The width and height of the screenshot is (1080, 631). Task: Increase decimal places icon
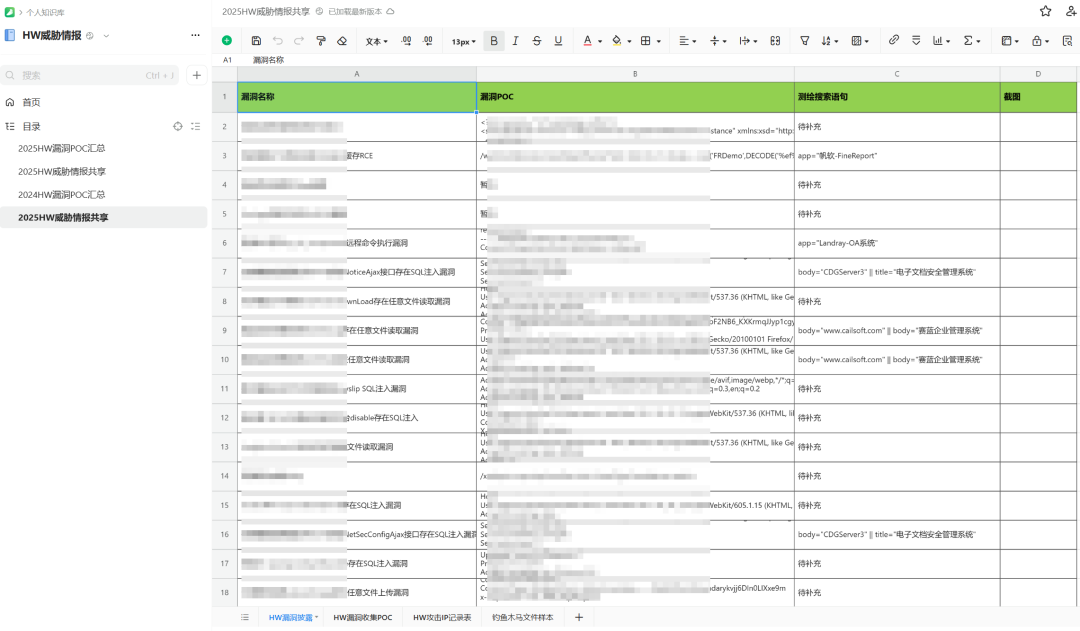point(406,41)
